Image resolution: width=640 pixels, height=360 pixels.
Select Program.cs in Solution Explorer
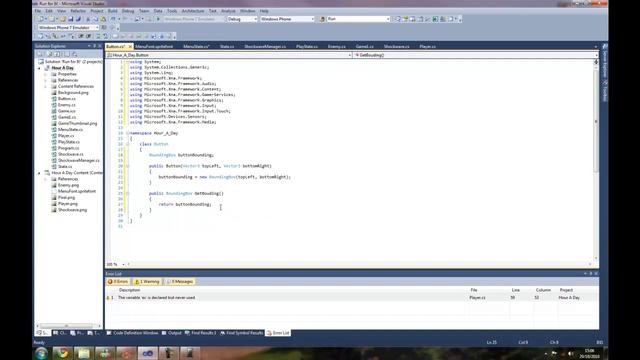(68, 148)
